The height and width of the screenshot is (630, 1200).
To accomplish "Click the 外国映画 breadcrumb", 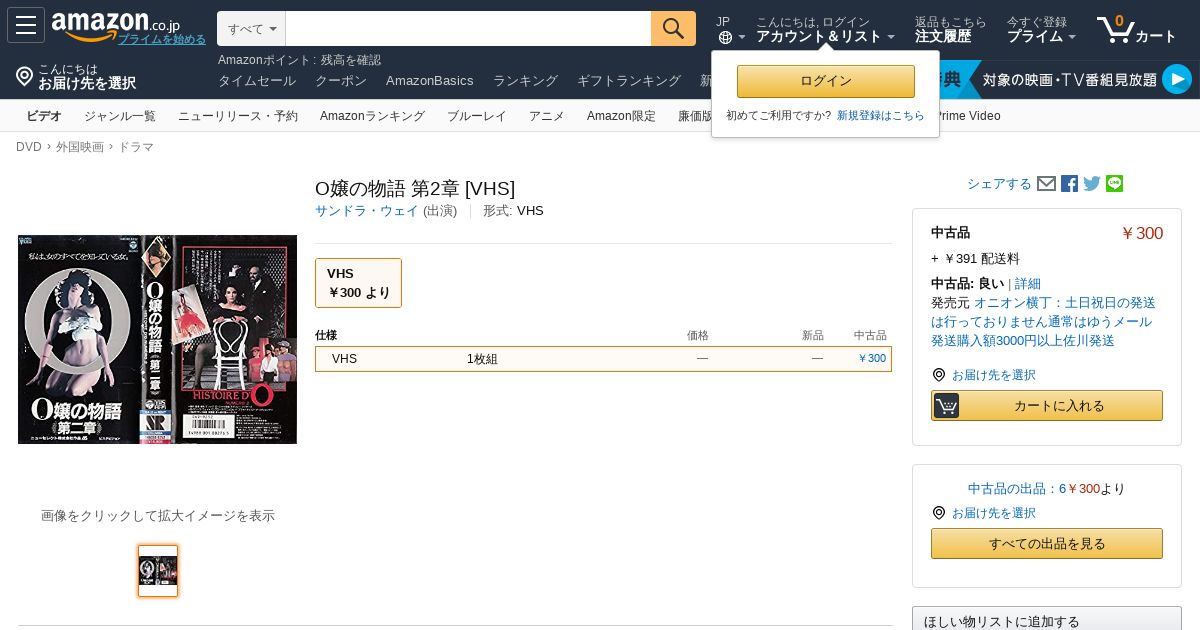I will (x=80, y=147).
